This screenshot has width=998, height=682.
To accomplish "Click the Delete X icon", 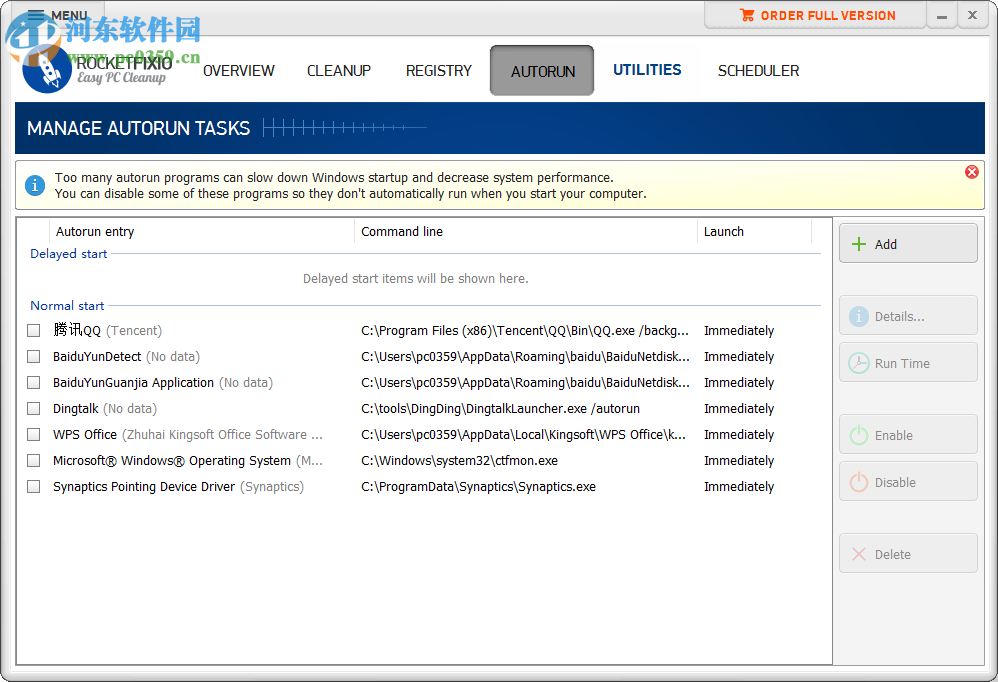I will pyautogui.click(x=859, y=554).
